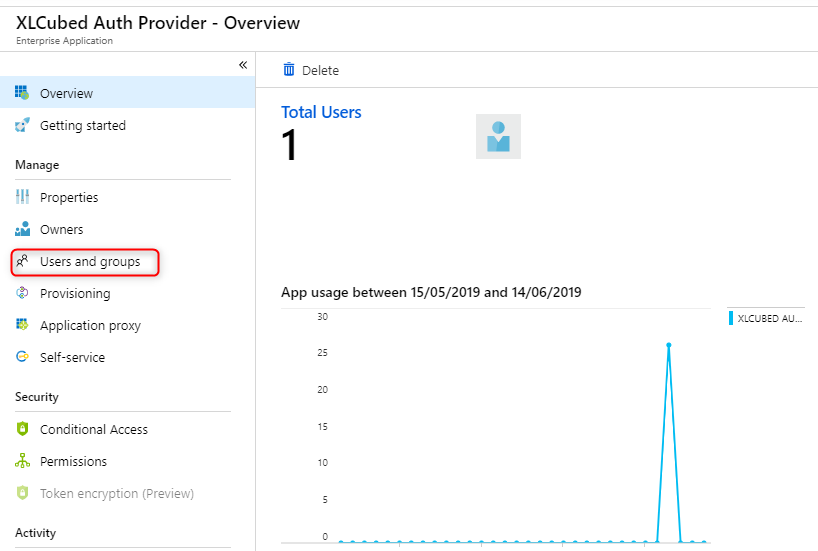
Task: Select Overview in the left menu
Action: (66, 94)
